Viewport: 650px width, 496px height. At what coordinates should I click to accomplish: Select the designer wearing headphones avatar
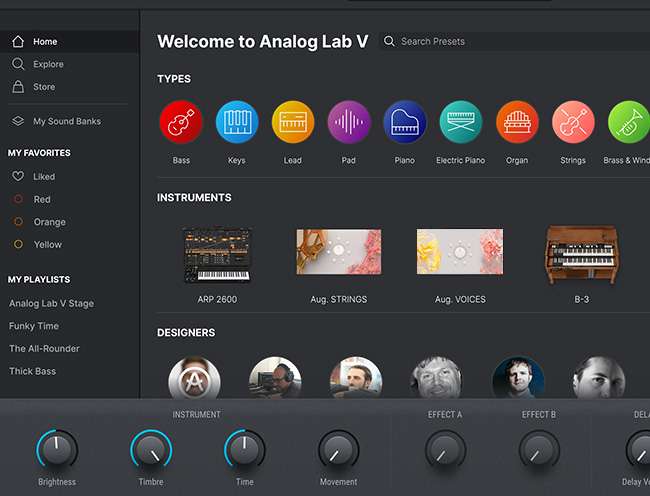tap(275, 378)
